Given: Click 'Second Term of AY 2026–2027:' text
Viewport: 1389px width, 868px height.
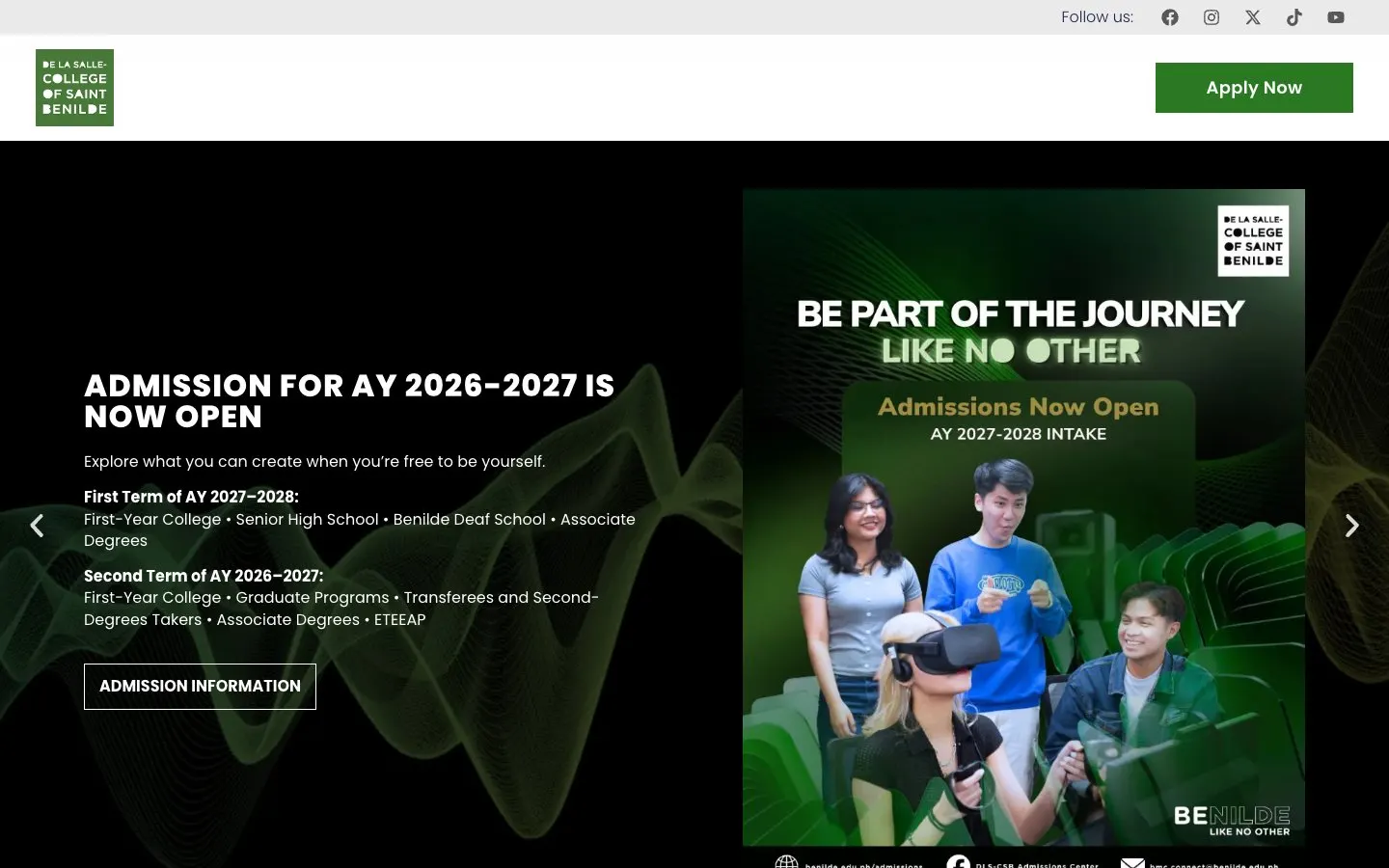Looking at the screenshot, I should coord(204,576).
